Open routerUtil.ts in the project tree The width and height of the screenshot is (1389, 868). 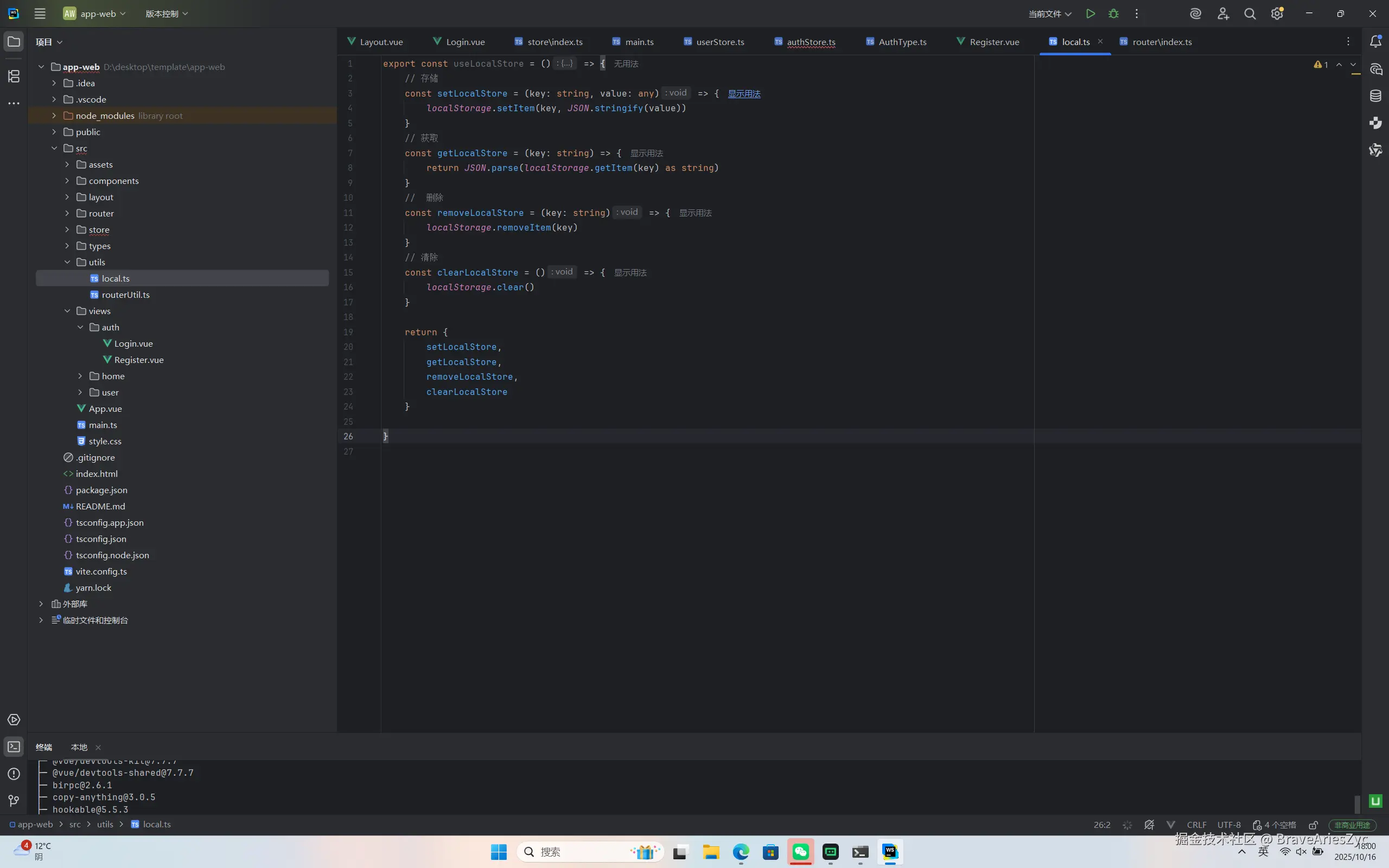click(x=125, y=295)
